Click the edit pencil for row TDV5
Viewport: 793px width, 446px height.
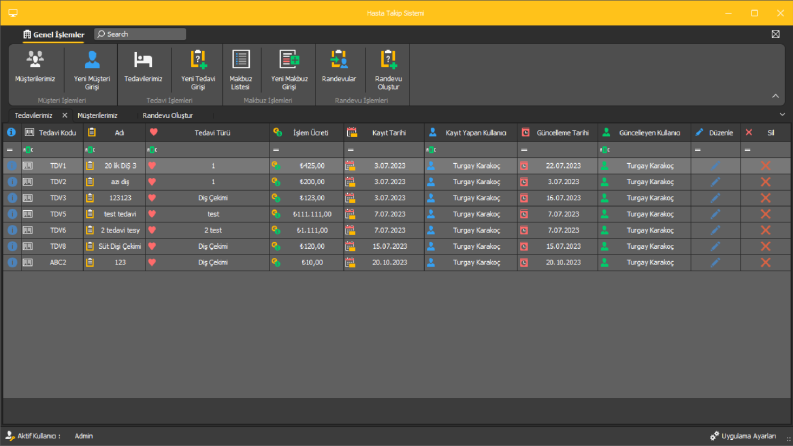click(x=715, y=214)
